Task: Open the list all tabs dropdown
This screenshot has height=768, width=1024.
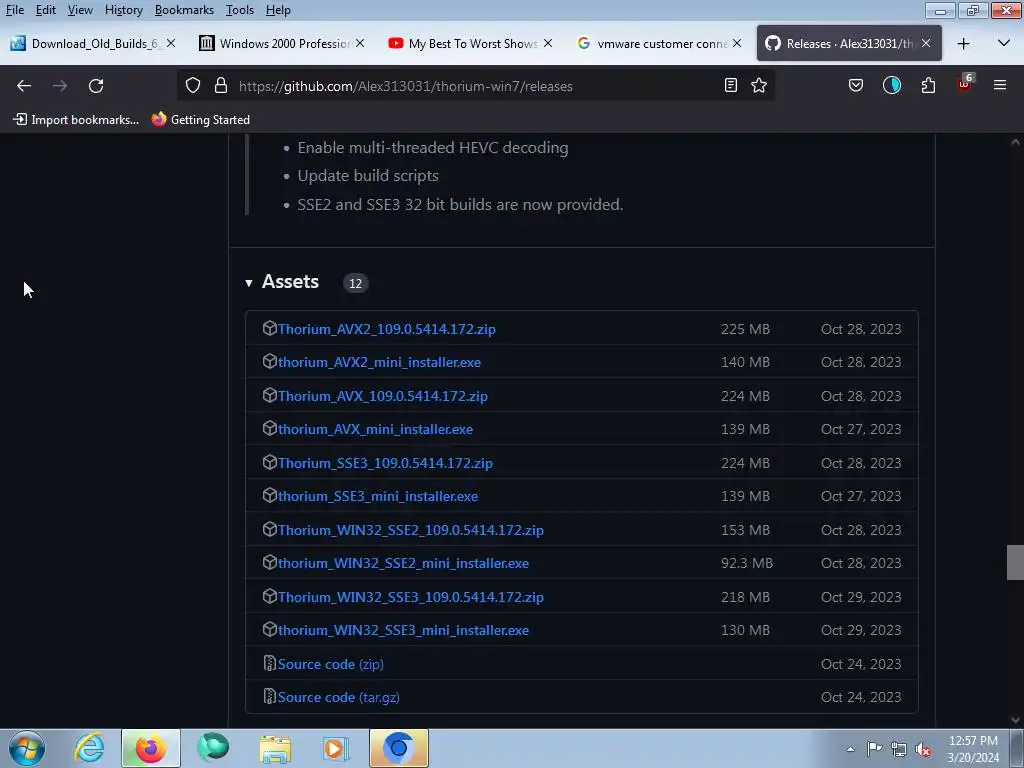Action: click(1004, 44)
